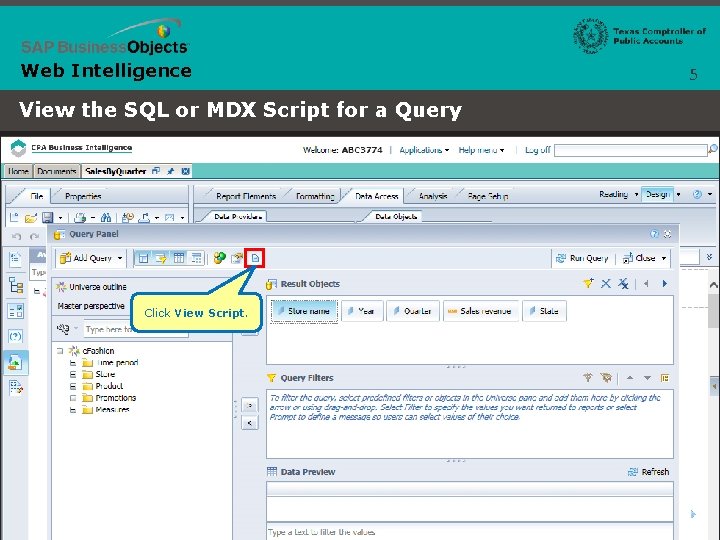
Task: Collapse the eFashion universe root node
Action: [x=60, y=351]
